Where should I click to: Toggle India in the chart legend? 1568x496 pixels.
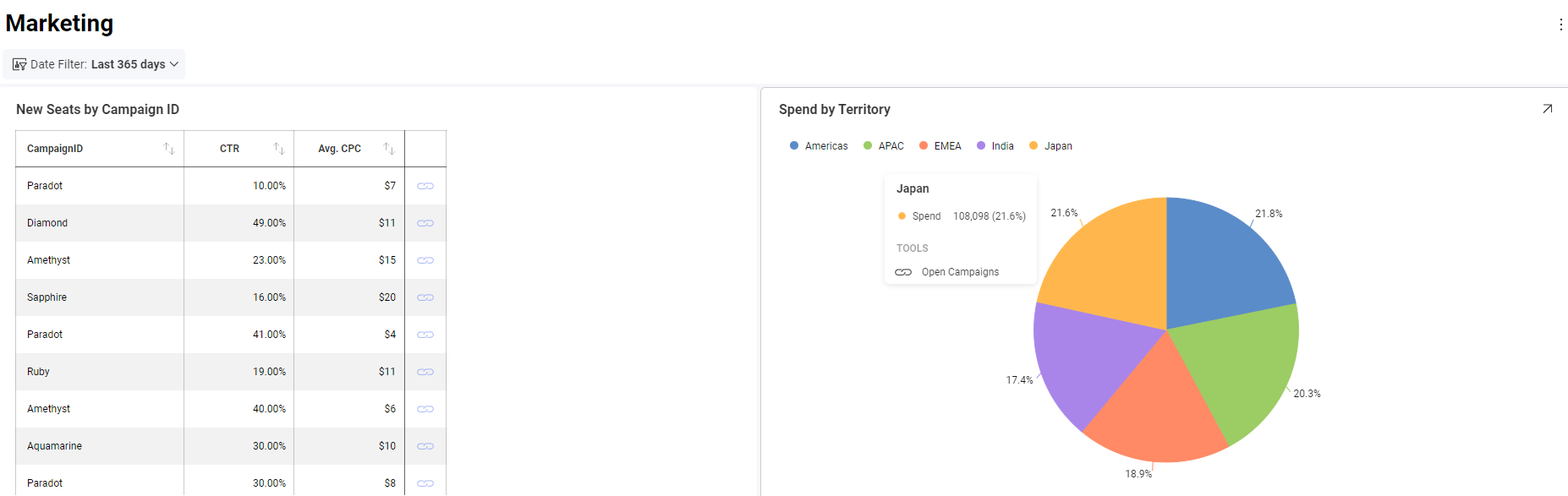[x=995, y=146]
